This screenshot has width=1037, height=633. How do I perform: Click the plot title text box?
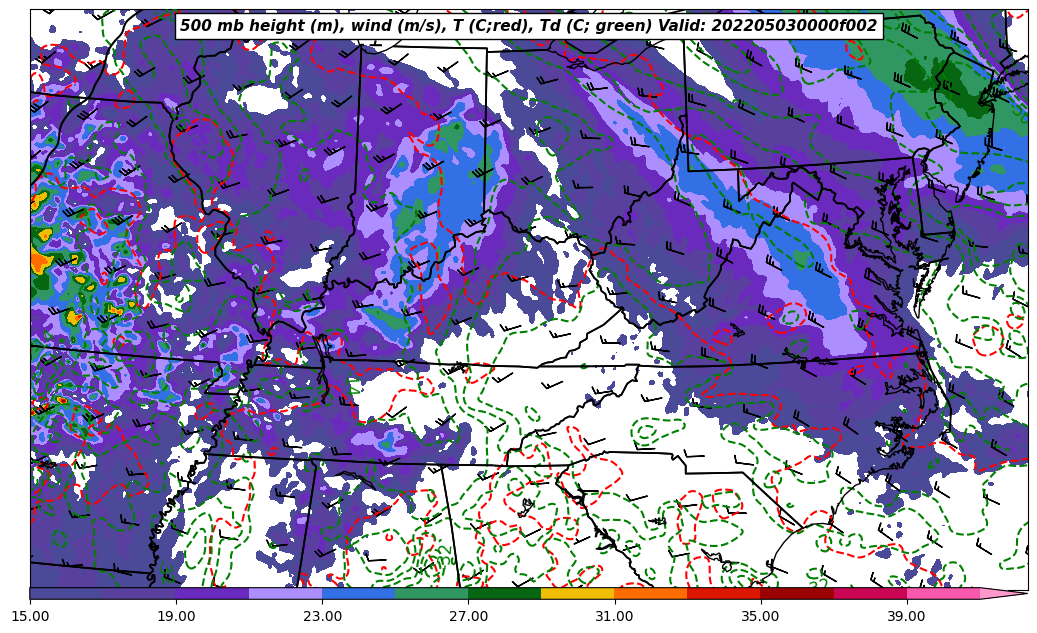528,26
